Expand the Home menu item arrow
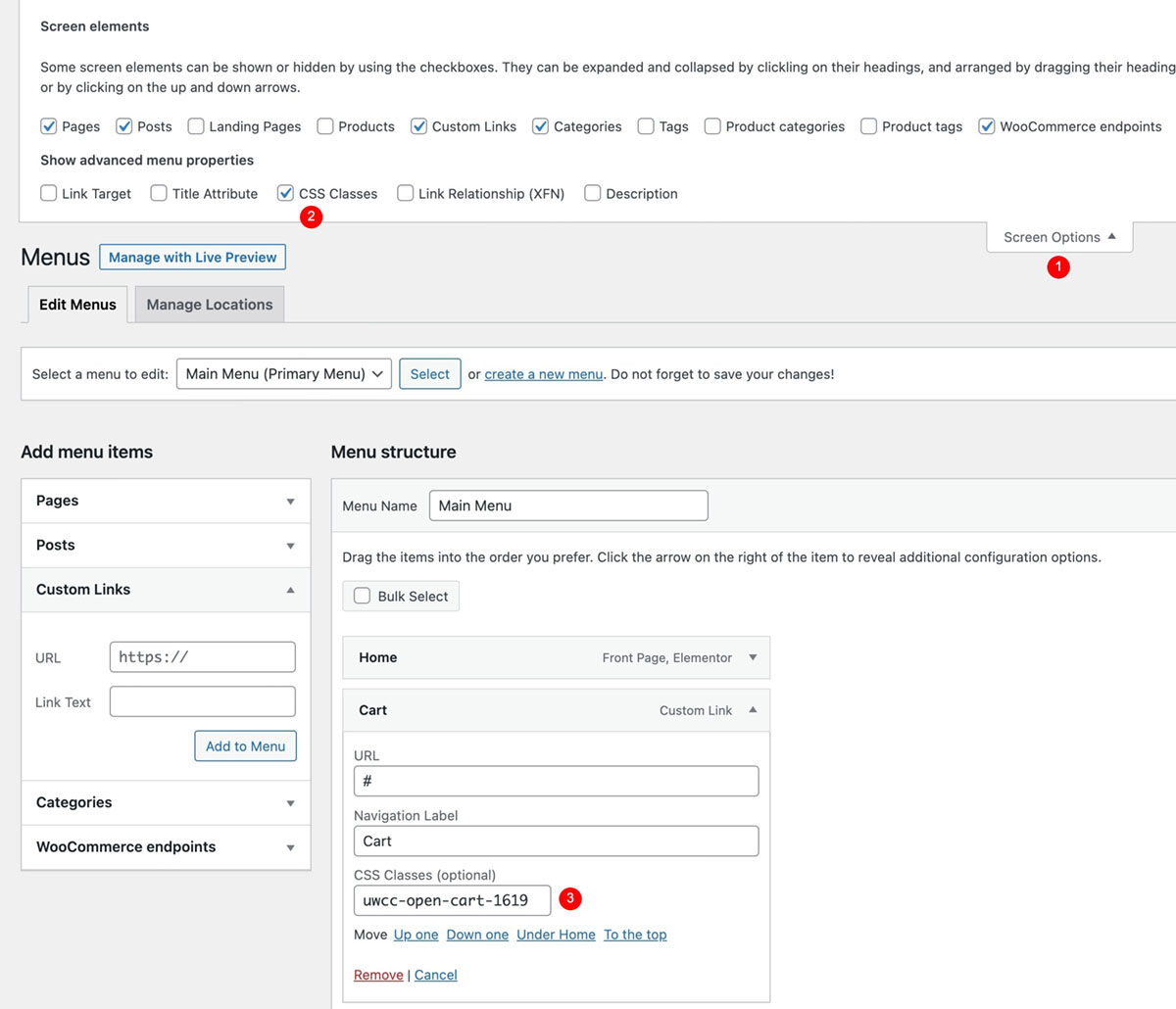 point(753,657)
